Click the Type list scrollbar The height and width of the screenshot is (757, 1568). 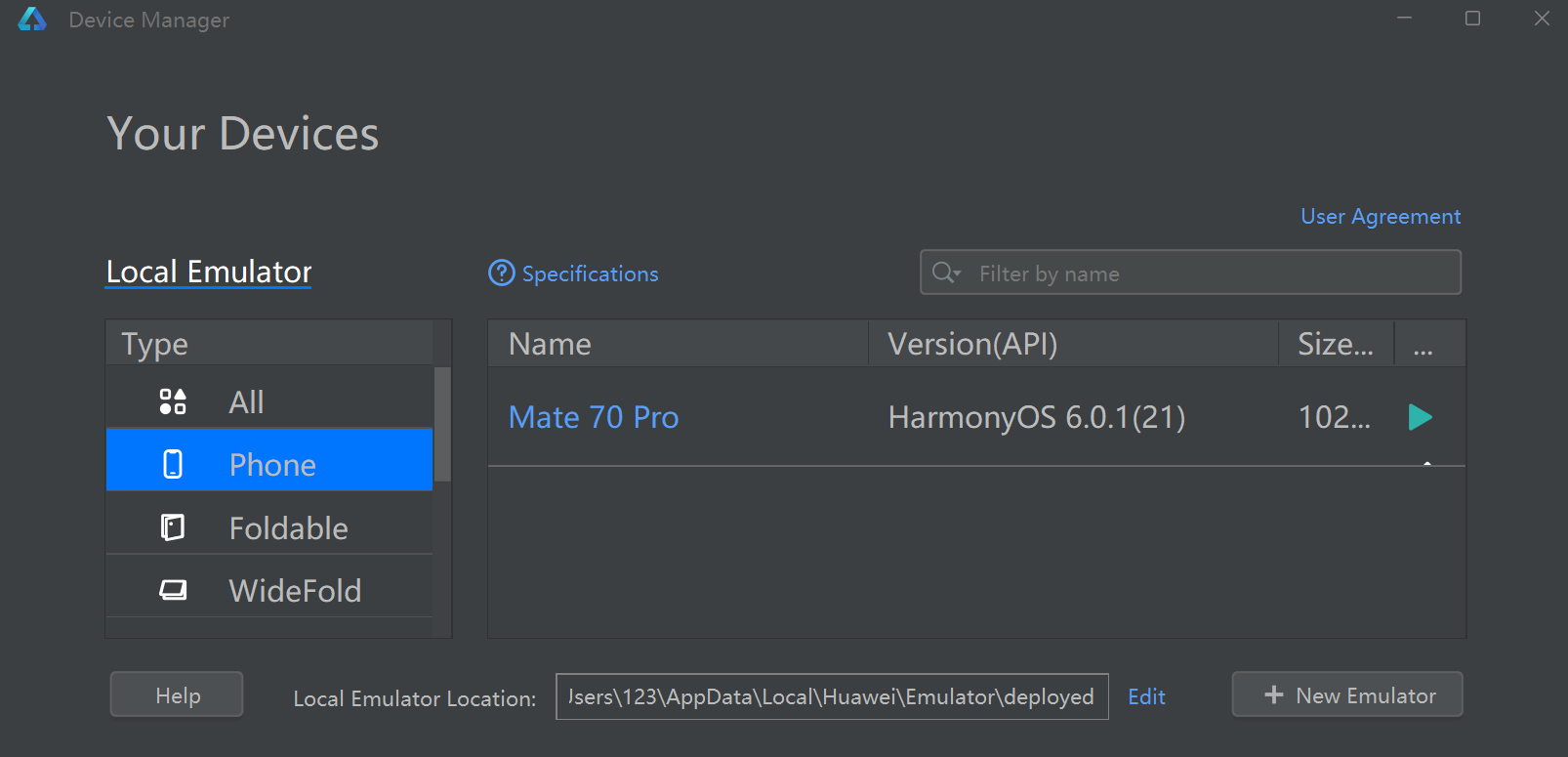pyautogui.click(x=442, y=425)
